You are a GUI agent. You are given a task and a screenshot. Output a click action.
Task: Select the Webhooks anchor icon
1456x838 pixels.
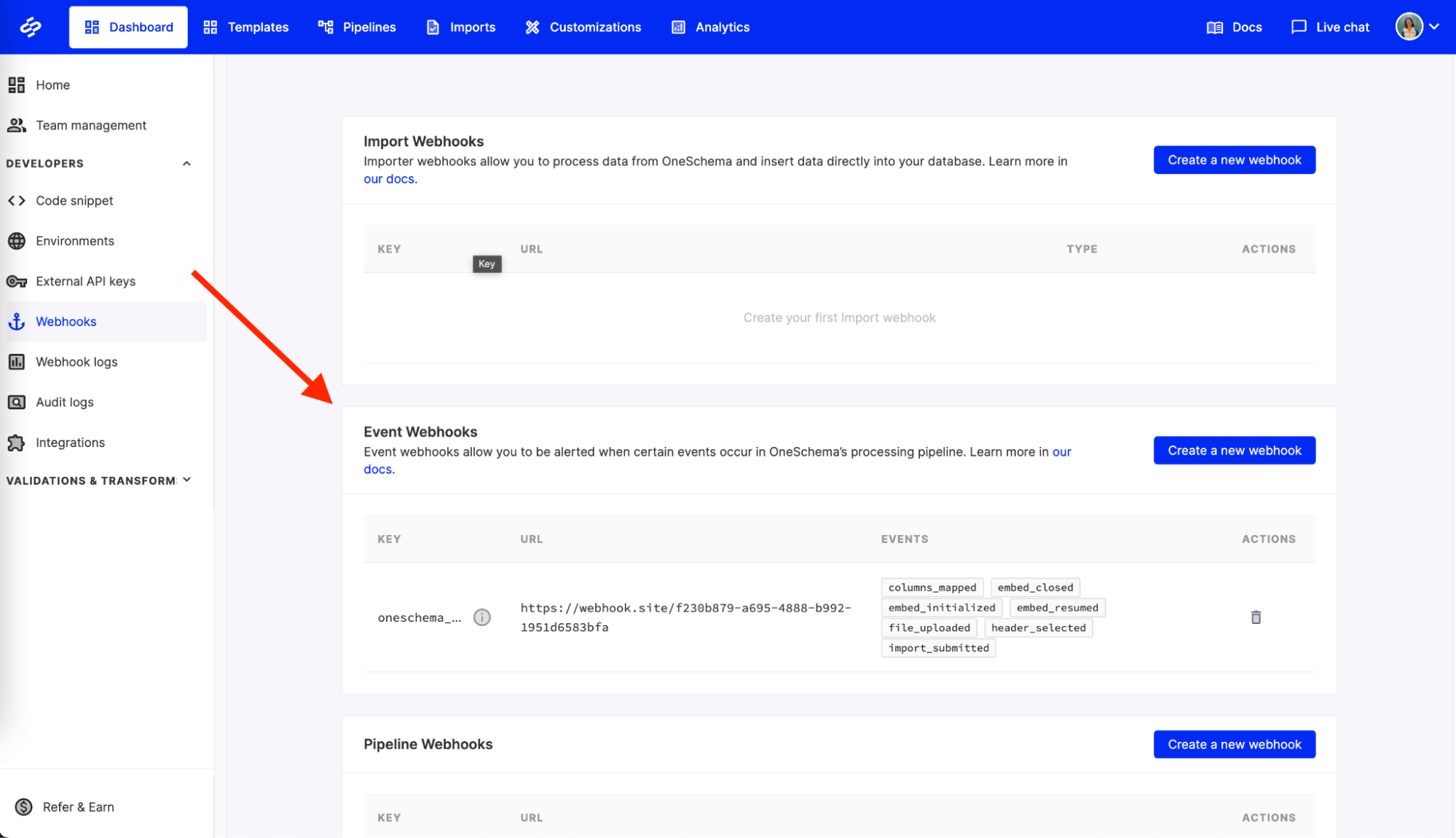point(17,322)
